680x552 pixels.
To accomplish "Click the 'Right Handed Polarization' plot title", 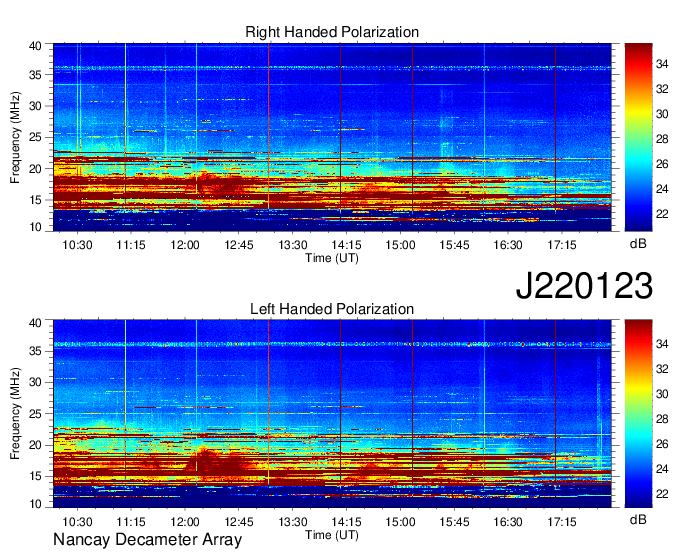I will click(332, 32).
